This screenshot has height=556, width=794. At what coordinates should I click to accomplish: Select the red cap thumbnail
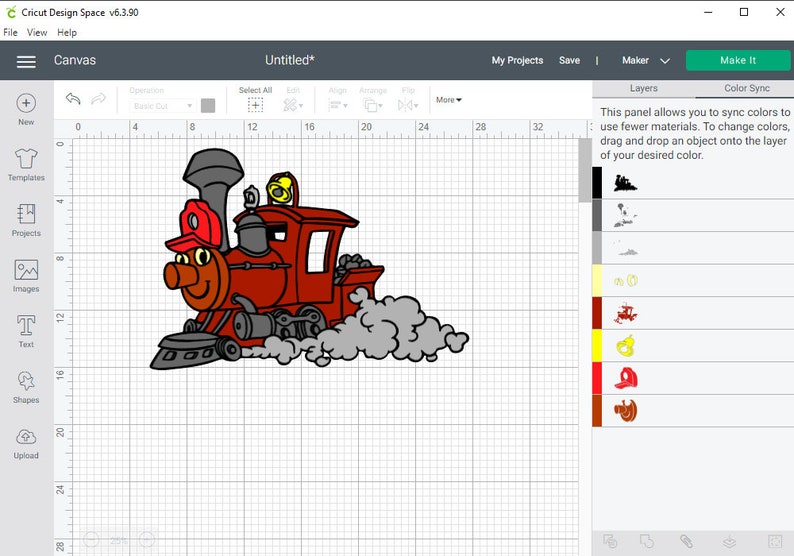click(626, 378)
